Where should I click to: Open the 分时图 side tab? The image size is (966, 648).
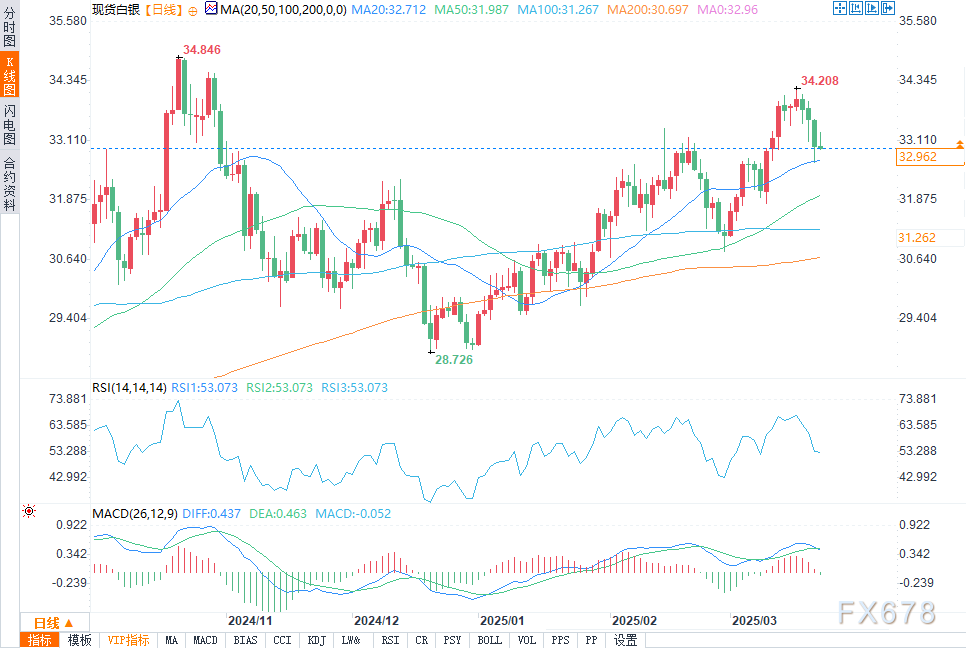pyautogui.click(x=9, y=26)
